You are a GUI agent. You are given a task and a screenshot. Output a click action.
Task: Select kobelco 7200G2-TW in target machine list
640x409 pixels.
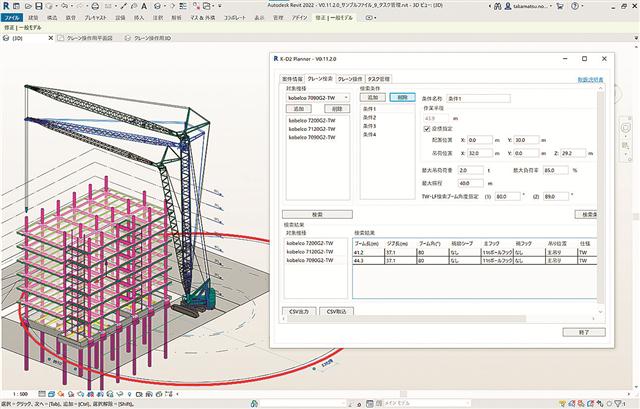click(x=317, y=120)
